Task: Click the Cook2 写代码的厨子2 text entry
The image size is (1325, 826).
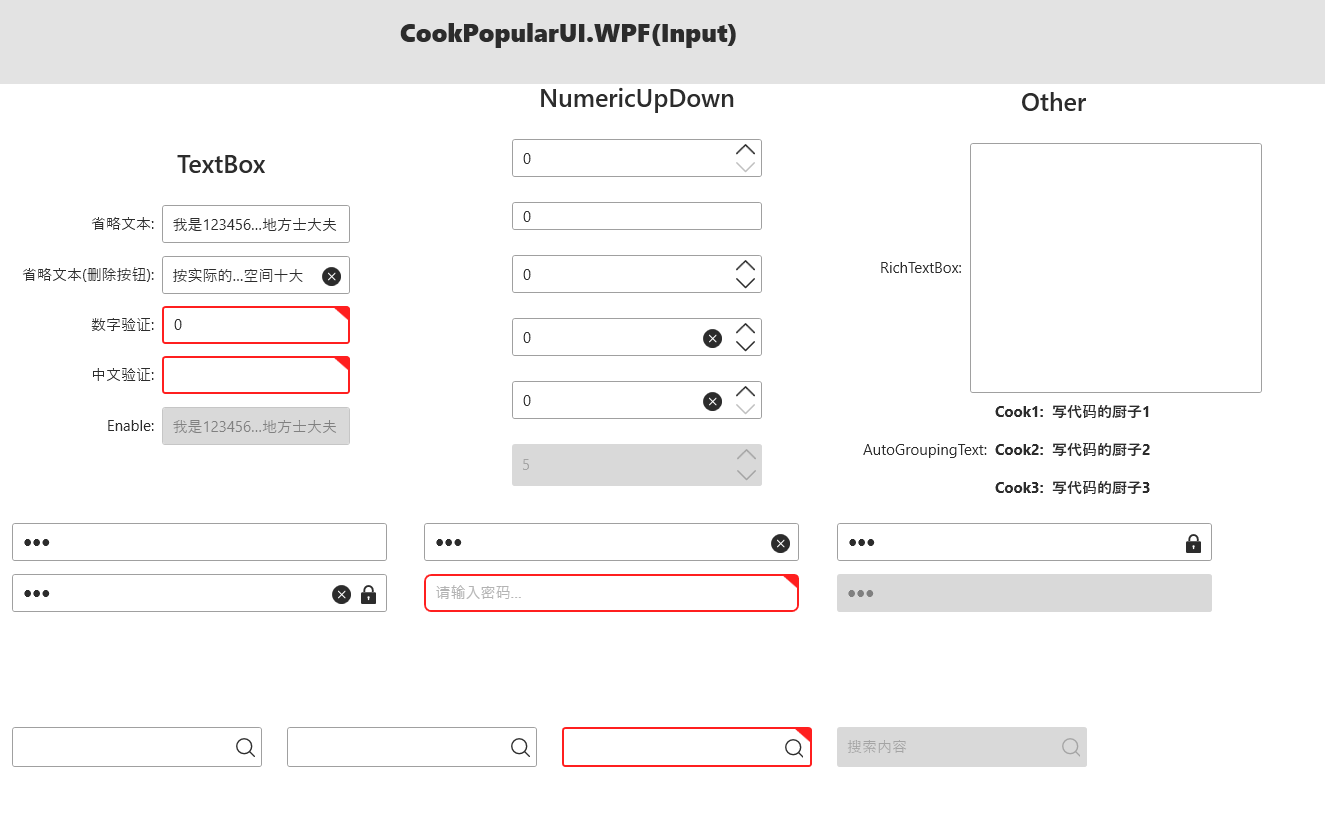Action: coord(1072,450)
